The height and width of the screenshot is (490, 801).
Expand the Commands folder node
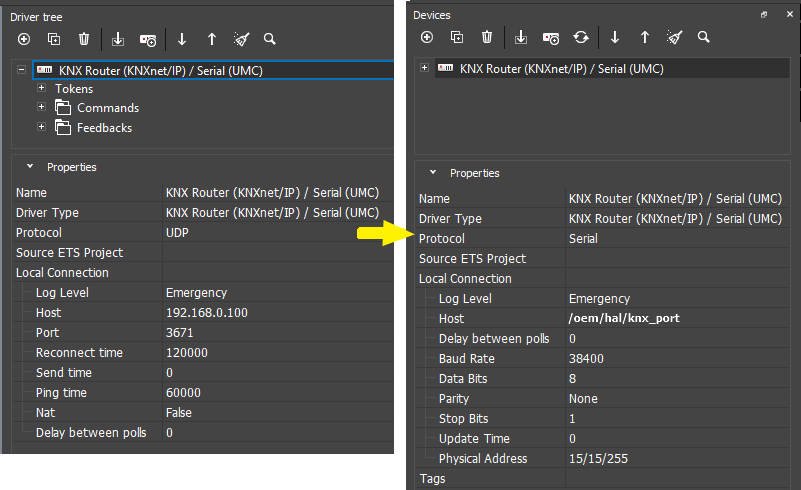41,107
